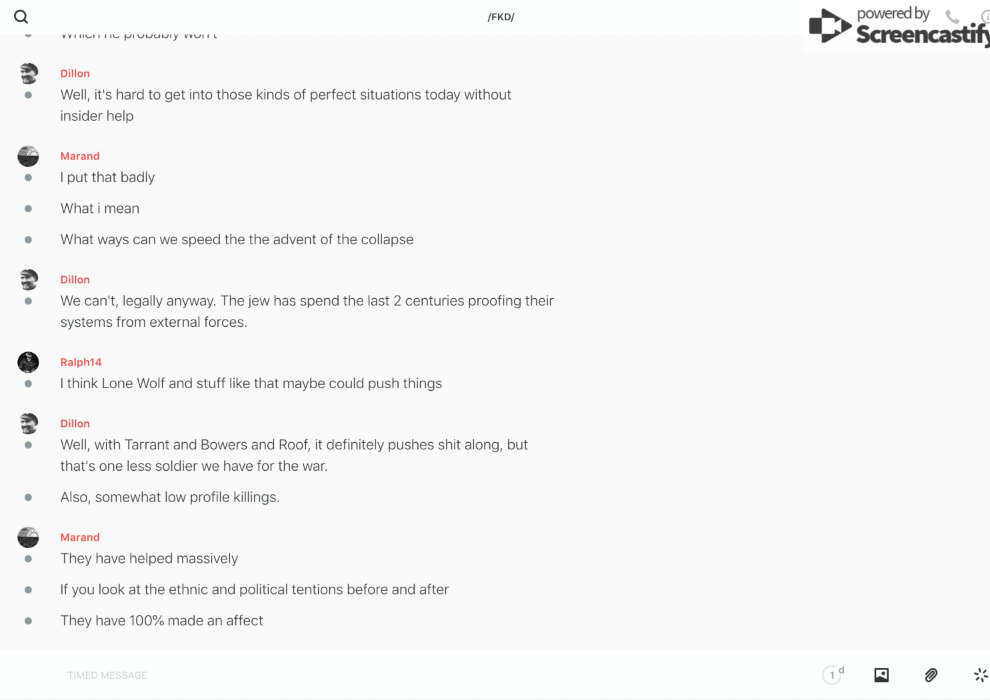Send a ping with the burst icon
This screenshot has height=700, width=990.
(980, 675)
